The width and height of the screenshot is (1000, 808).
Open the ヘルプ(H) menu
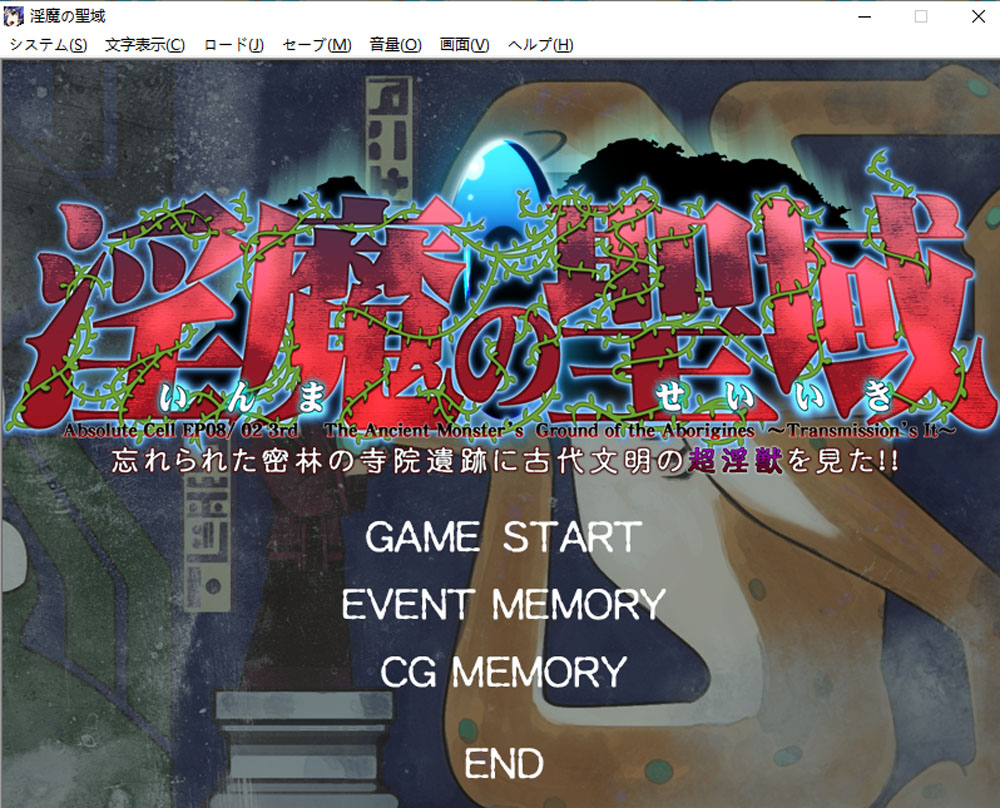coord(540,45)
